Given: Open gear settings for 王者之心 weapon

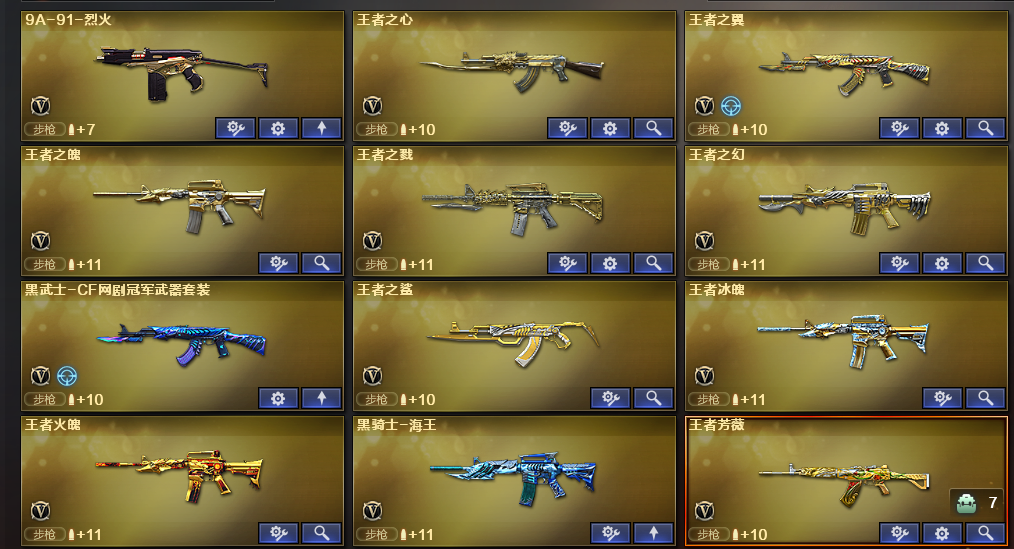Looking at the screenshot, I should (610, 128).
